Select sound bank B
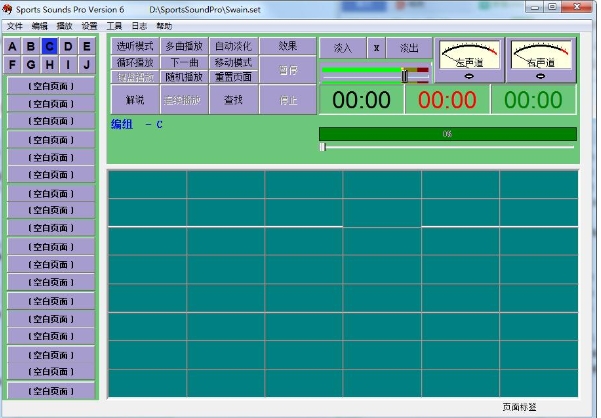Image resolution: width=601 pixels, height=418 pixels. tap(31, 46)
